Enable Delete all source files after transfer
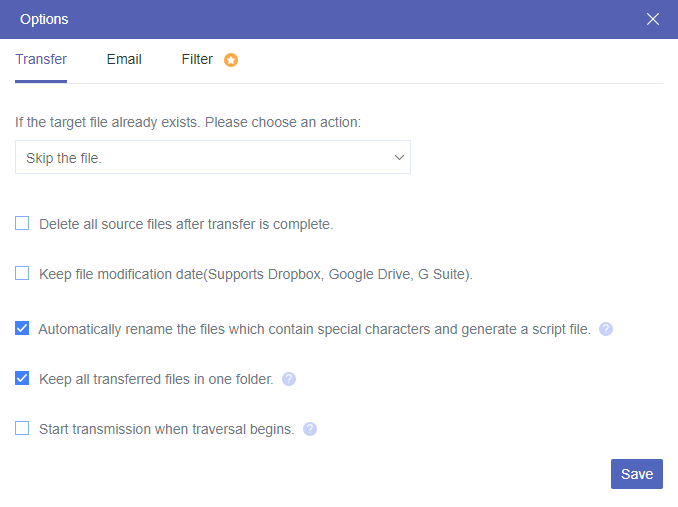The width and height of the screenshot is (678, 507). pyautogui.click(x=22, y=223)
